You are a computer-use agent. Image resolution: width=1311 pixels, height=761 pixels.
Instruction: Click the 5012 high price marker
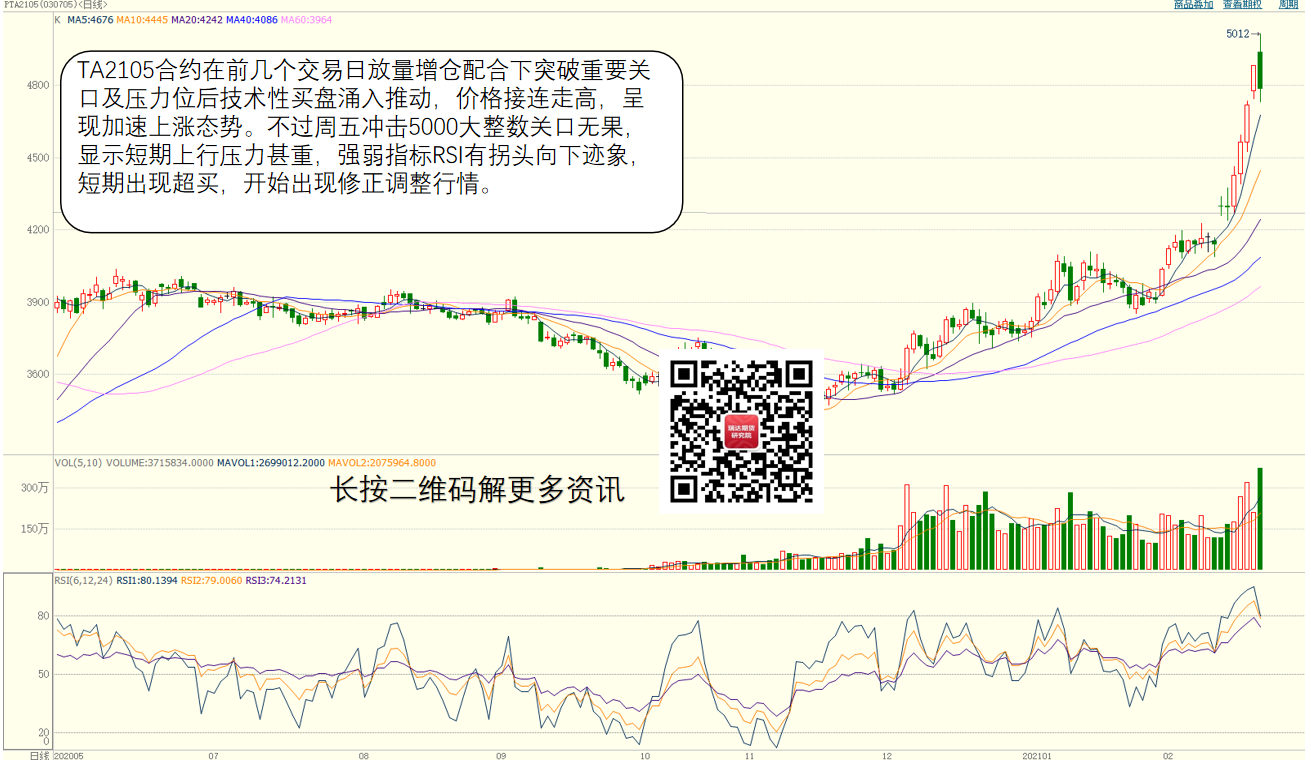pos(1238,34)
